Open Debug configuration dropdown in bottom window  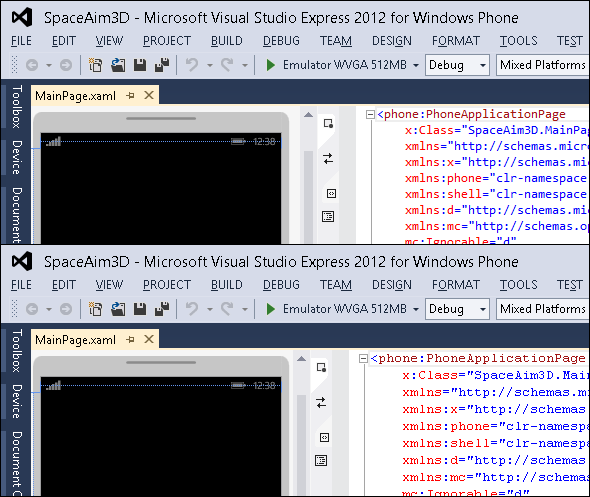click(x=457, y=309)
